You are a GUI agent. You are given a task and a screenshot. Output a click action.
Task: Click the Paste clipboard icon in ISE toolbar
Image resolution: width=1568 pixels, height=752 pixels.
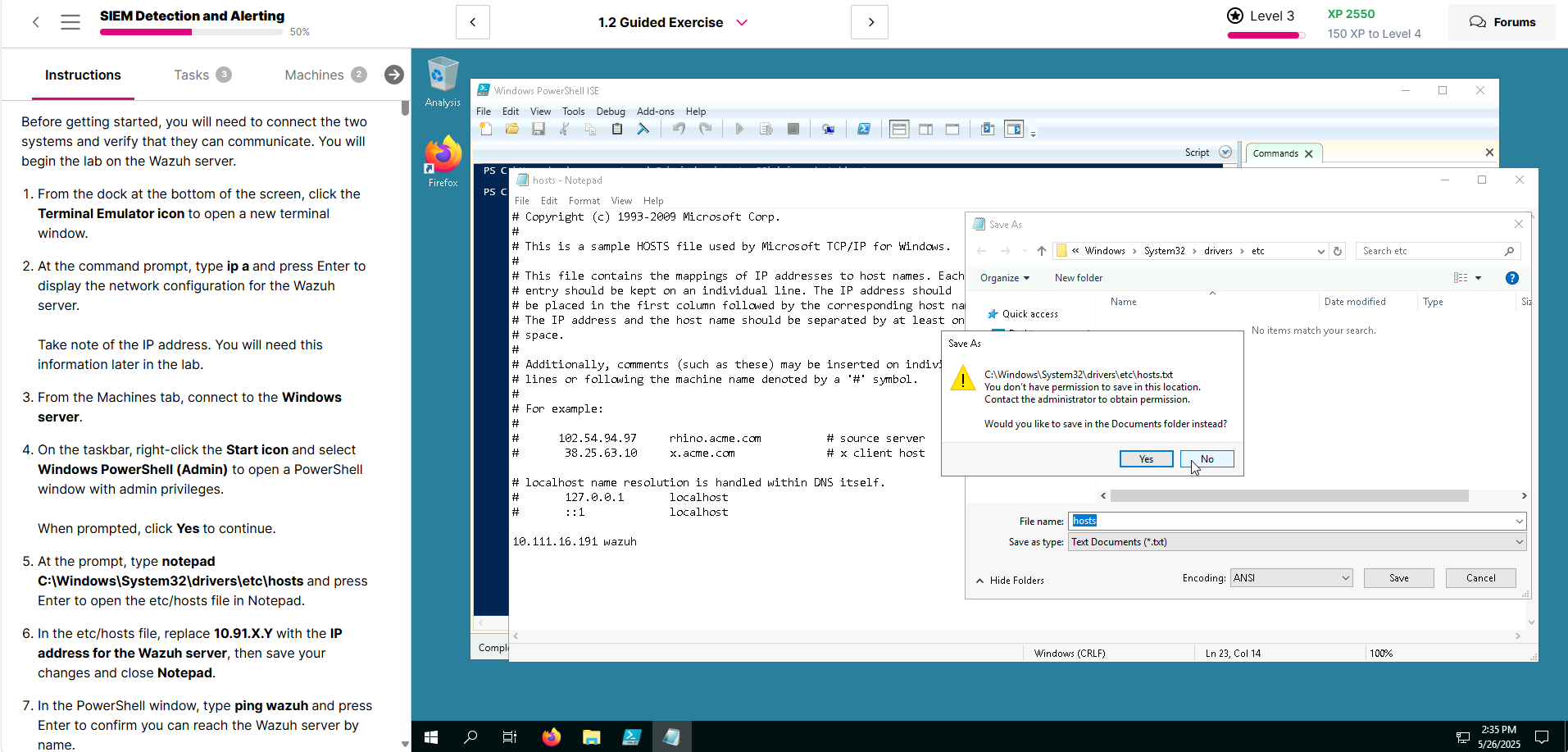[x=617, y=129]
